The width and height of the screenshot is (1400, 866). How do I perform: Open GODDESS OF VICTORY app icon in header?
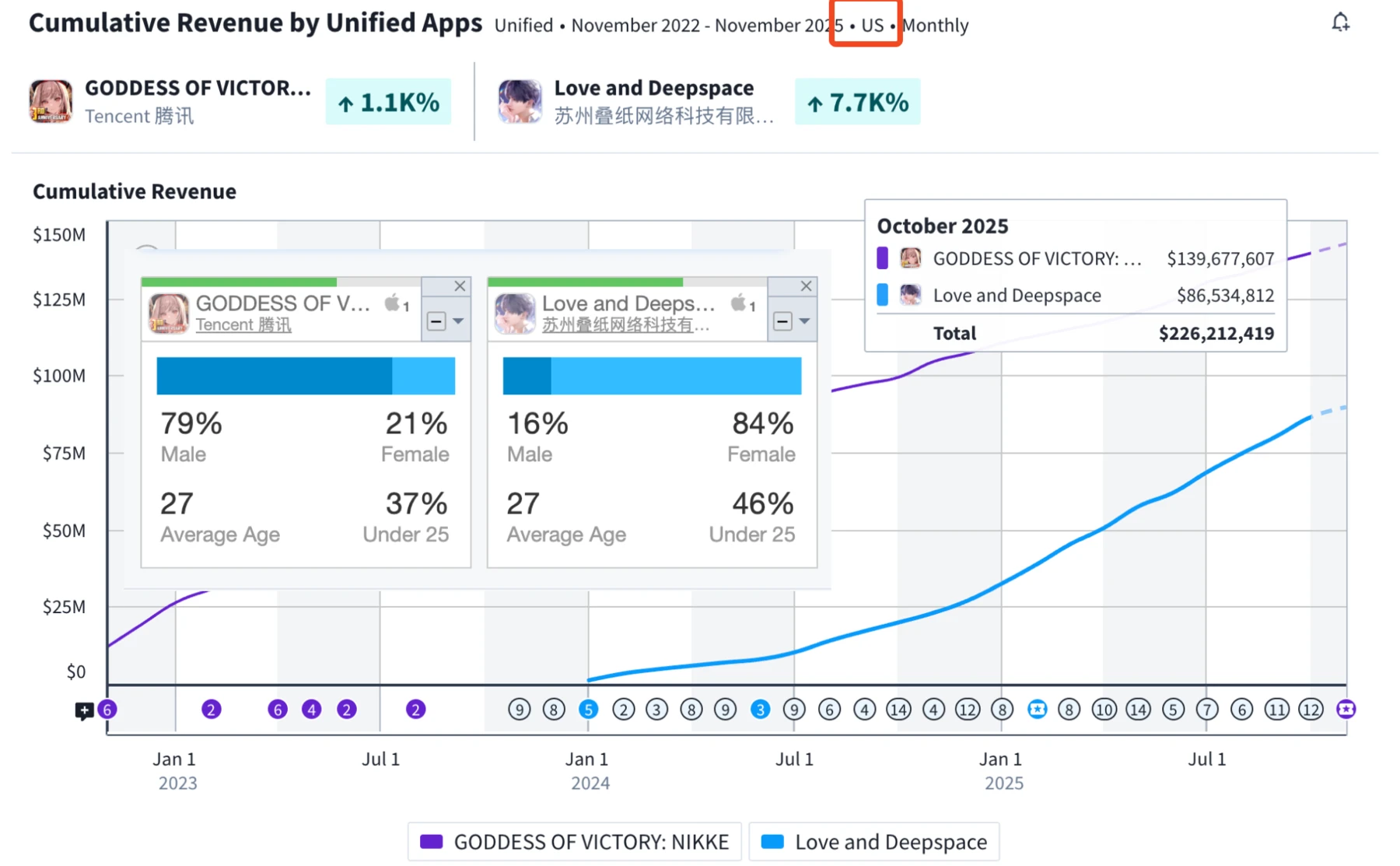51,101
